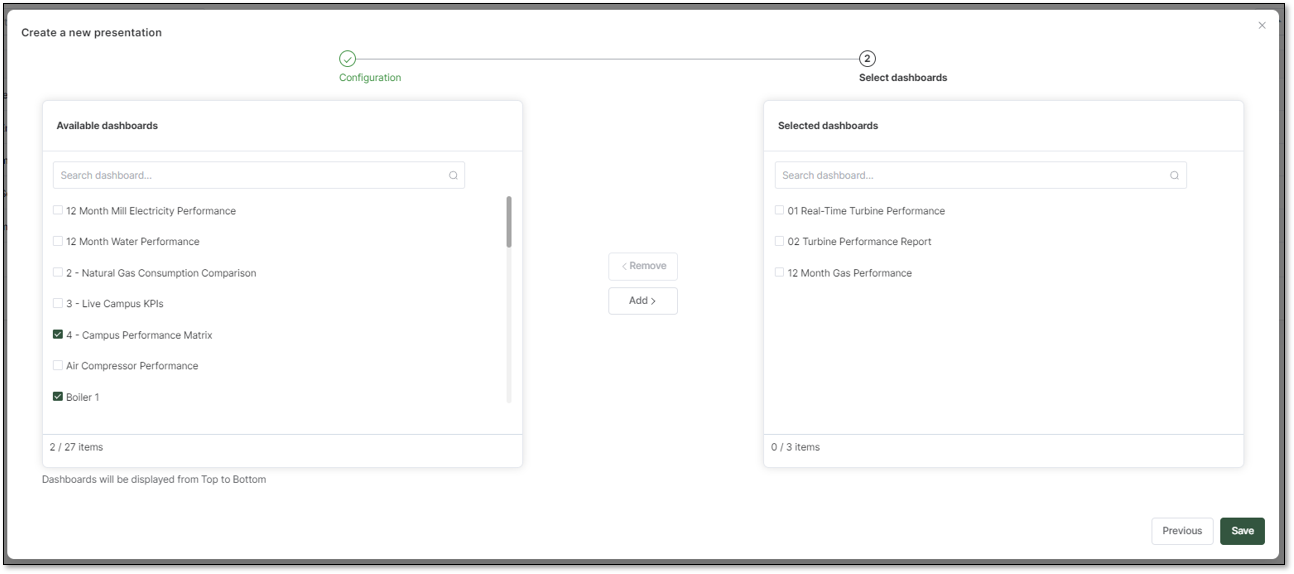Close the Create a new presentation dialog
Image resolution: width=1294 pixels, height=574 pixels.
click(1262, 25)
